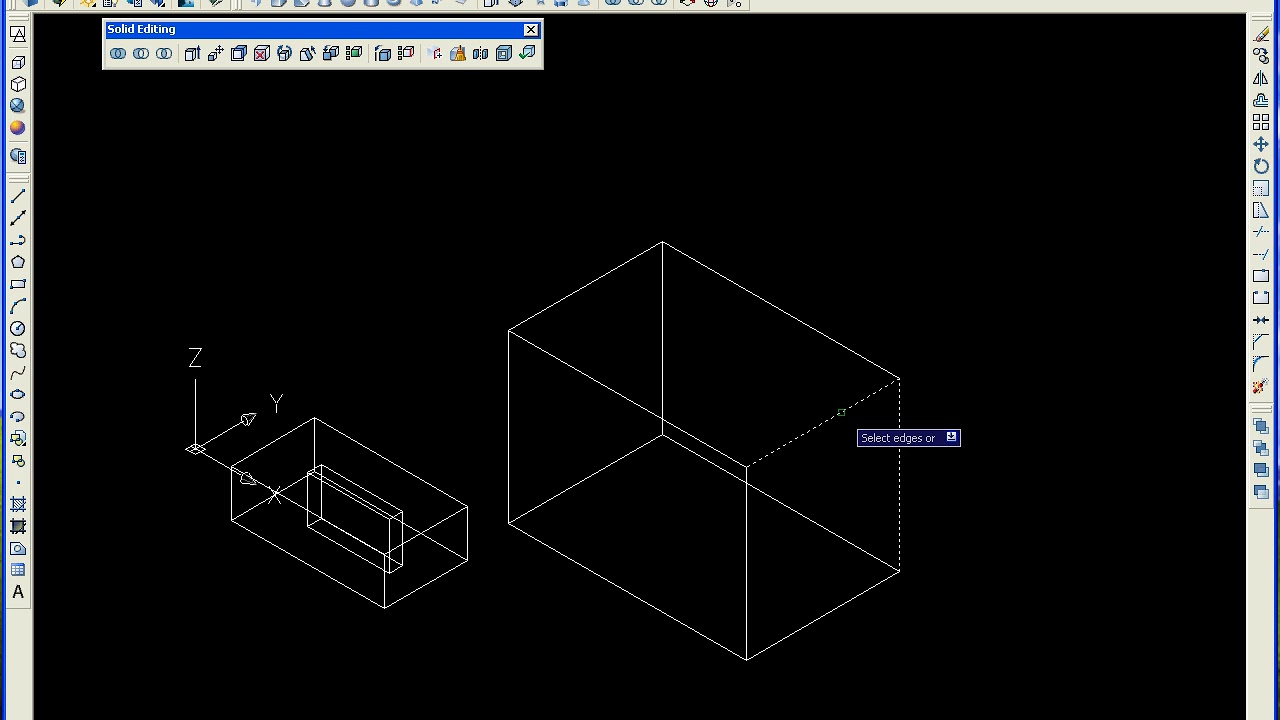Choose the Offset Faces tool
Image resolution: width=1280 pixels, height=720 pixels.
point(239,54)
